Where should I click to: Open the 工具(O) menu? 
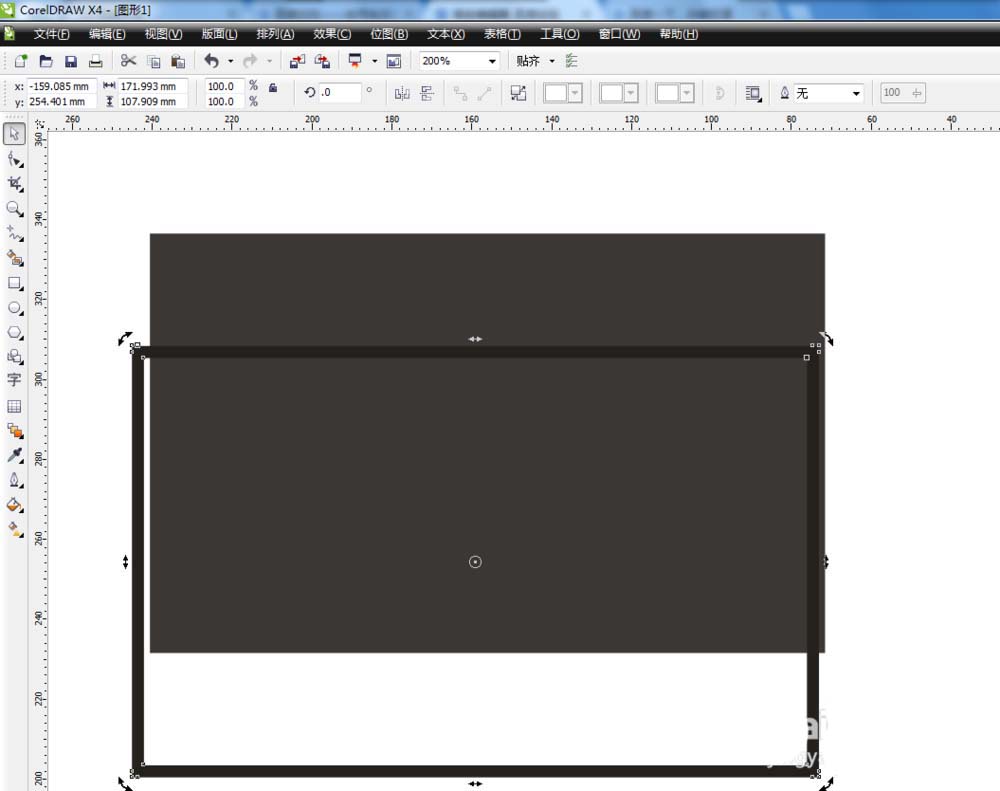(560, 34)
